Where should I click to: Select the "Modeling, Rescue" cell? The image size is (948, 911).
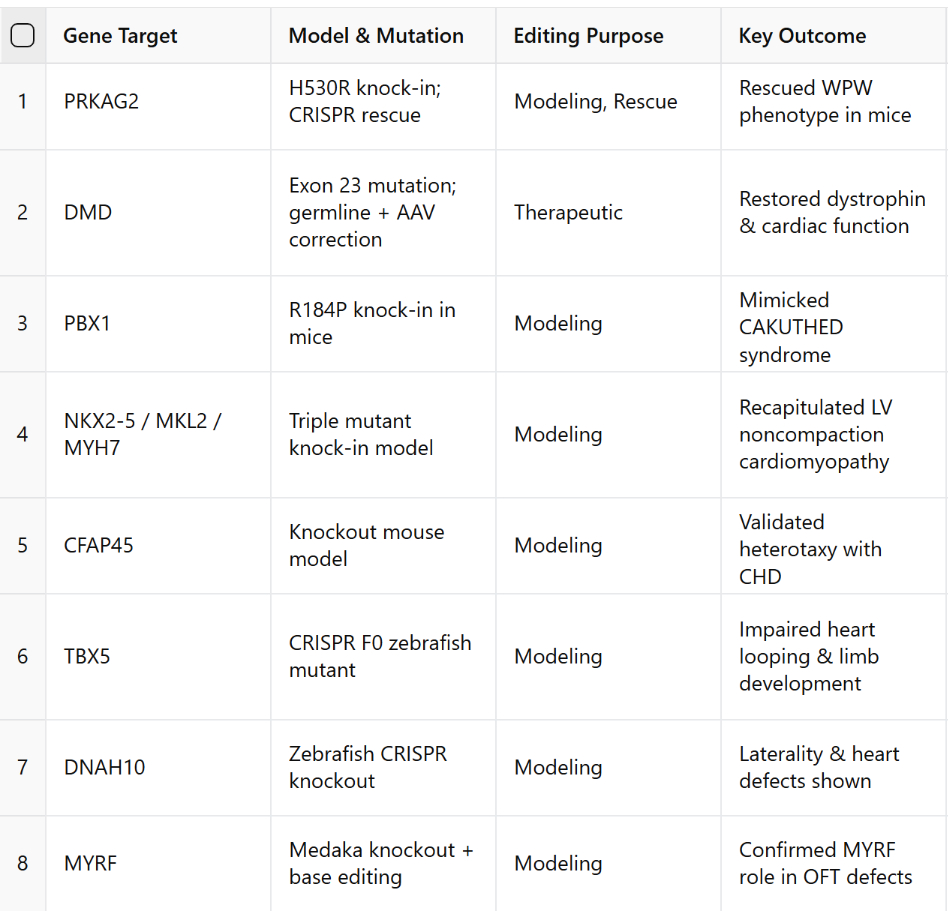click(595, 101)
